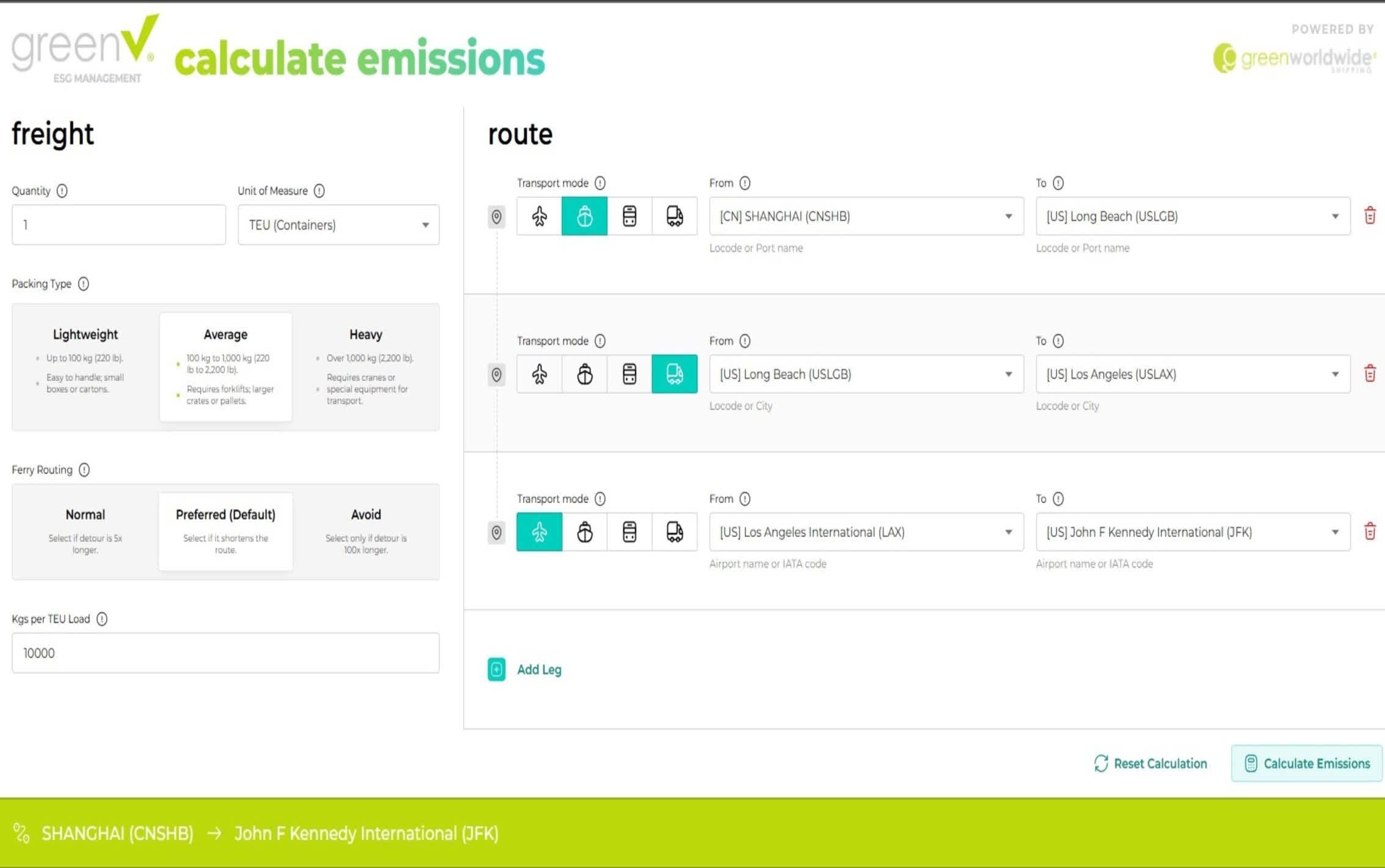Remove the Long Beach to Los Angeles leg
The height and width of the screenshot is (868, 1385).
click(1371, 374)
